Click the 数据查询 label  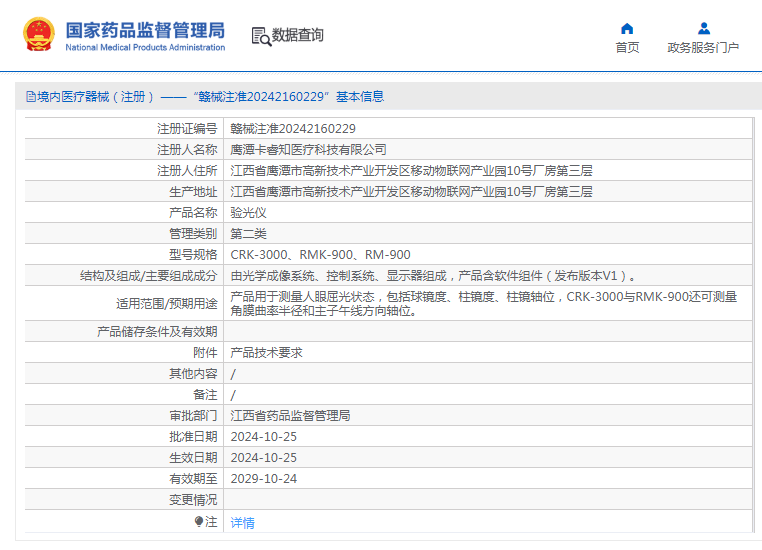coord(297,35)
